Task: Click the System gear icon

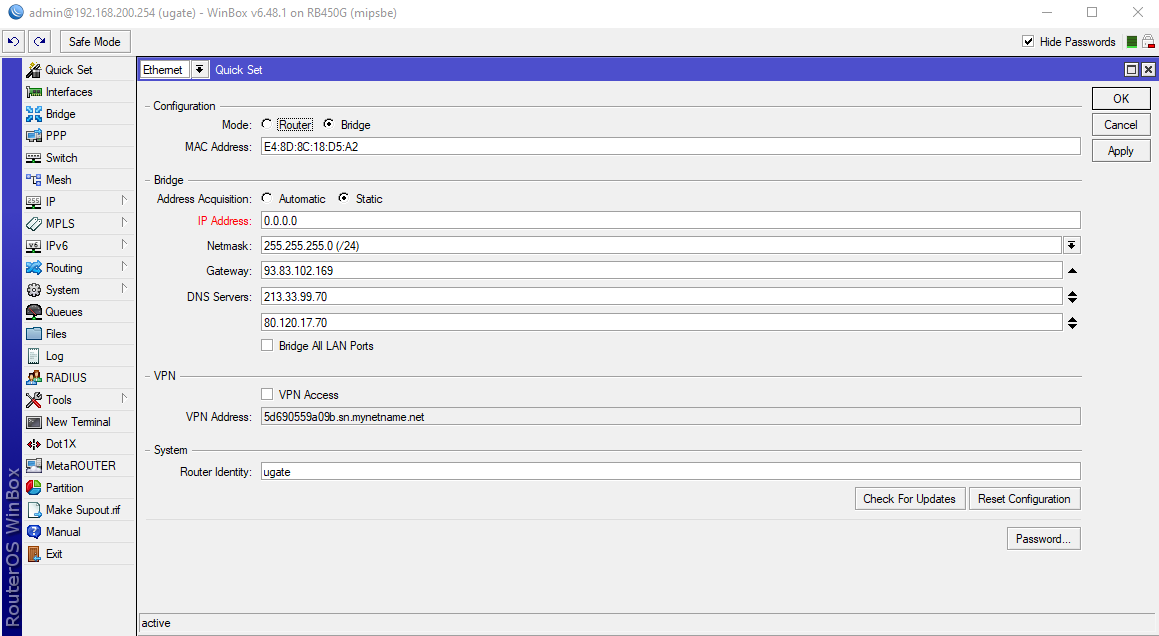Action: point(34,290)
